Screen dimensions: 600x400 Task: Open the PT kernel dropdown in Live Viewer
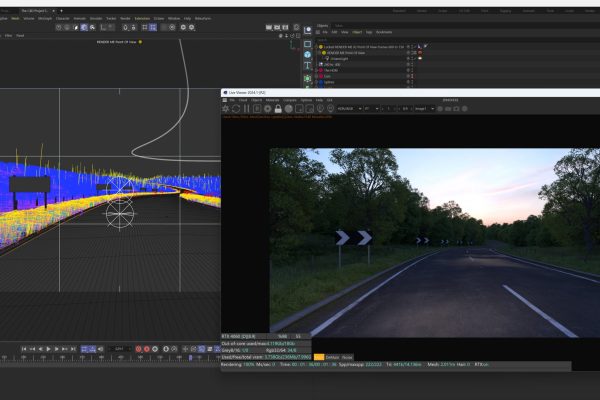click(x=373, y=109)
